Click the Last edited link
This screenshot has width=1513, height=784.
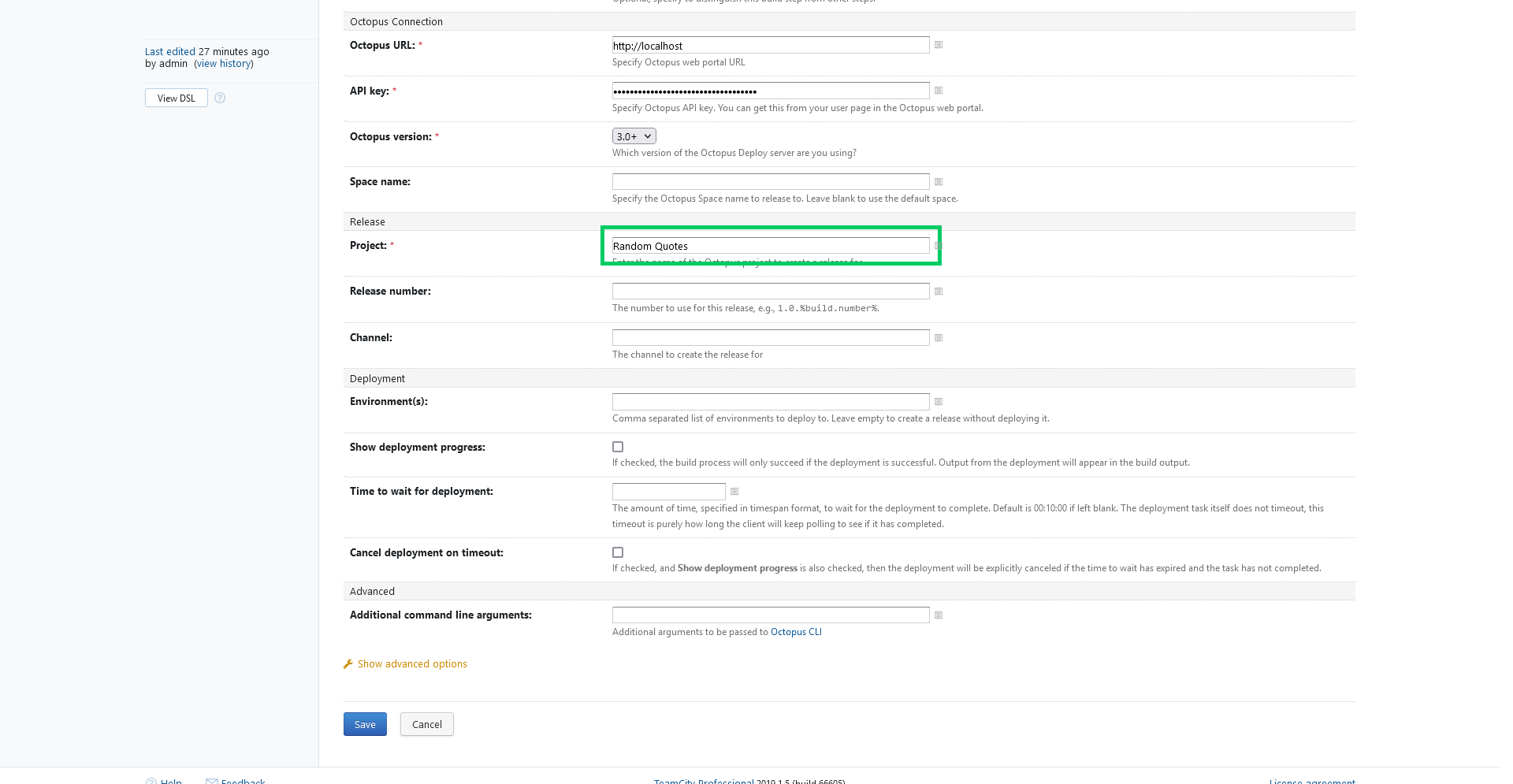[170, 52]
